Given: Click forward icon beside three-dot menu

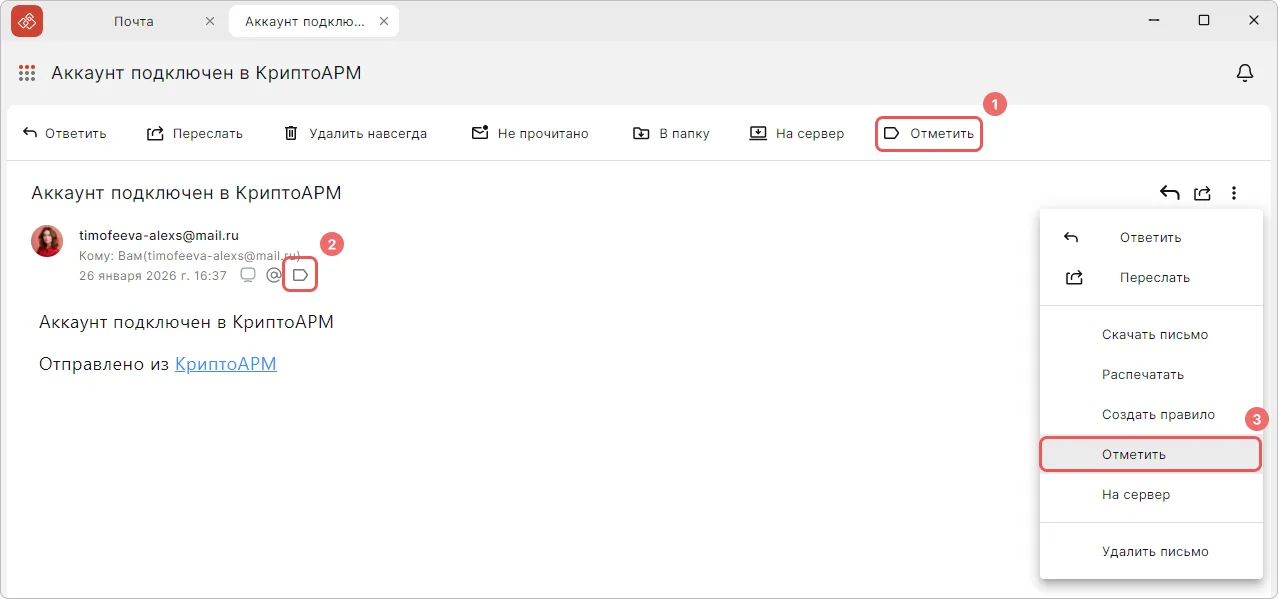Looking at the screenshot, I should tap(1203, 193).
